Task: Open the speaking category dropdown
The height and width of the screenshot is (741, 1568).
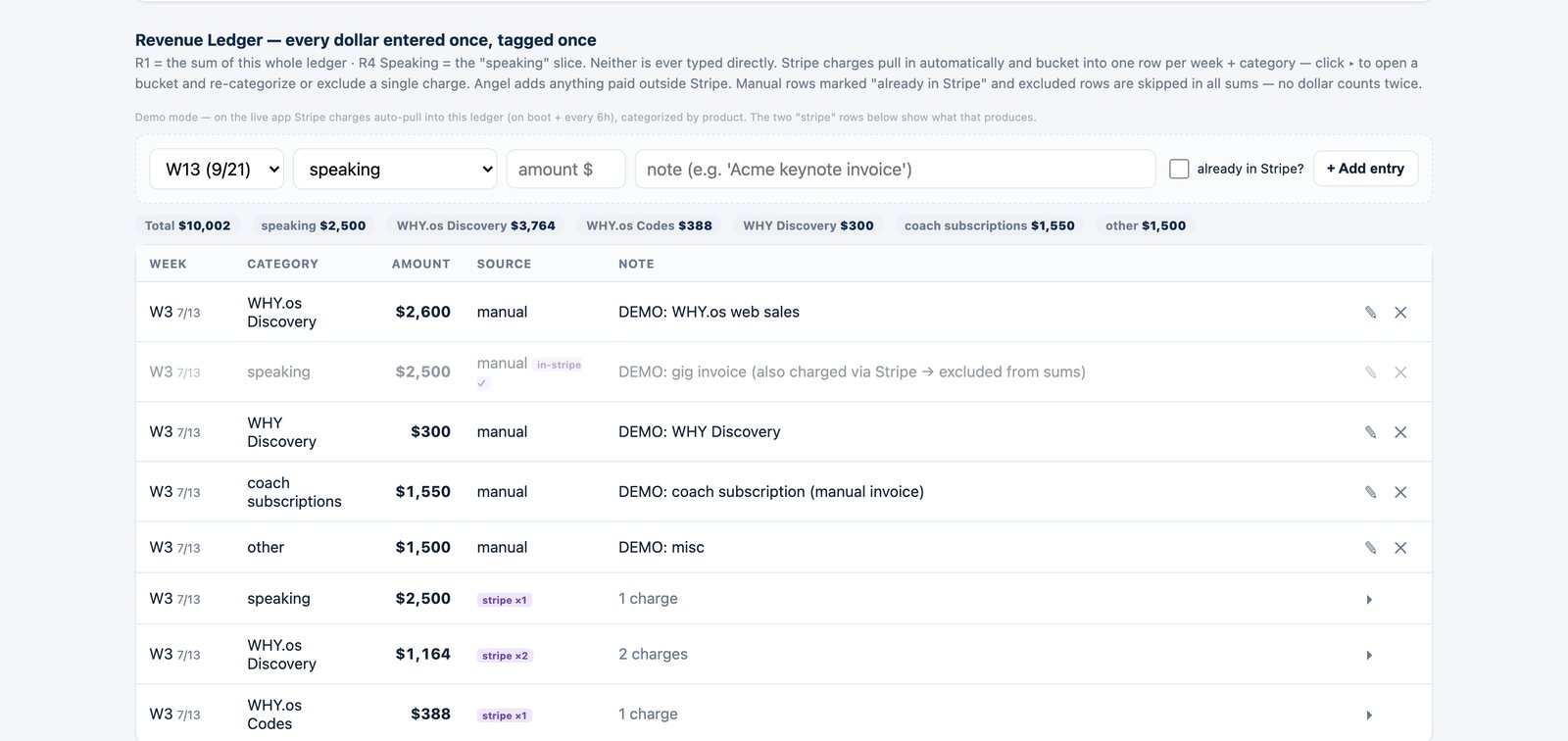Action: [x=395, y=169]
